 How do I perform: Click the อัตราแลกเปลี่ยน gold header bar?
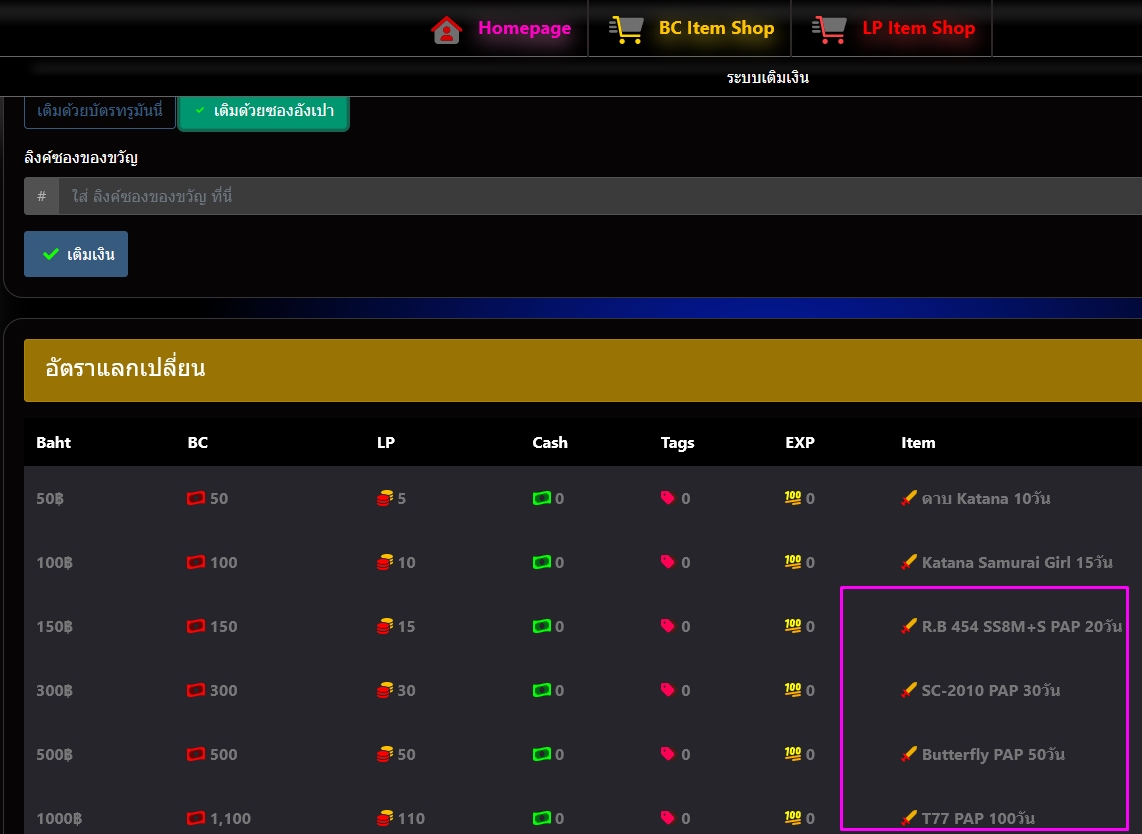click(x=582, y=369)
